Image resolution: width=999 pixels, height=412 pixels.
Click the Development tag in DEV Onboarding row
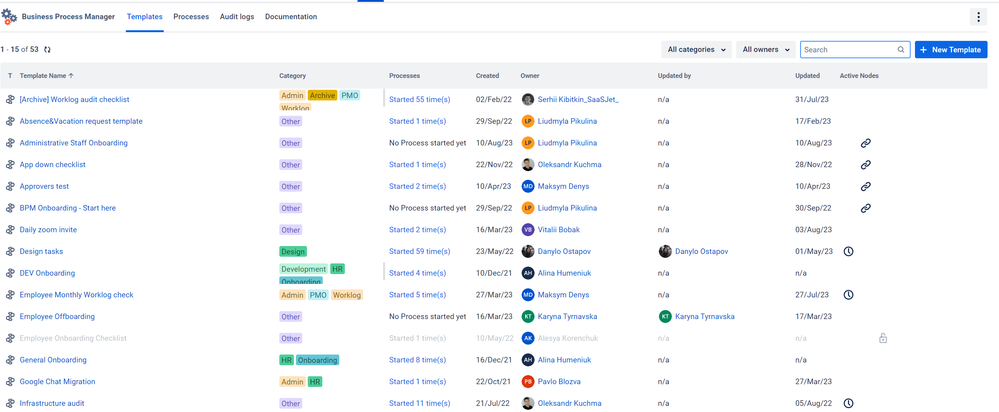click(303, 269)
